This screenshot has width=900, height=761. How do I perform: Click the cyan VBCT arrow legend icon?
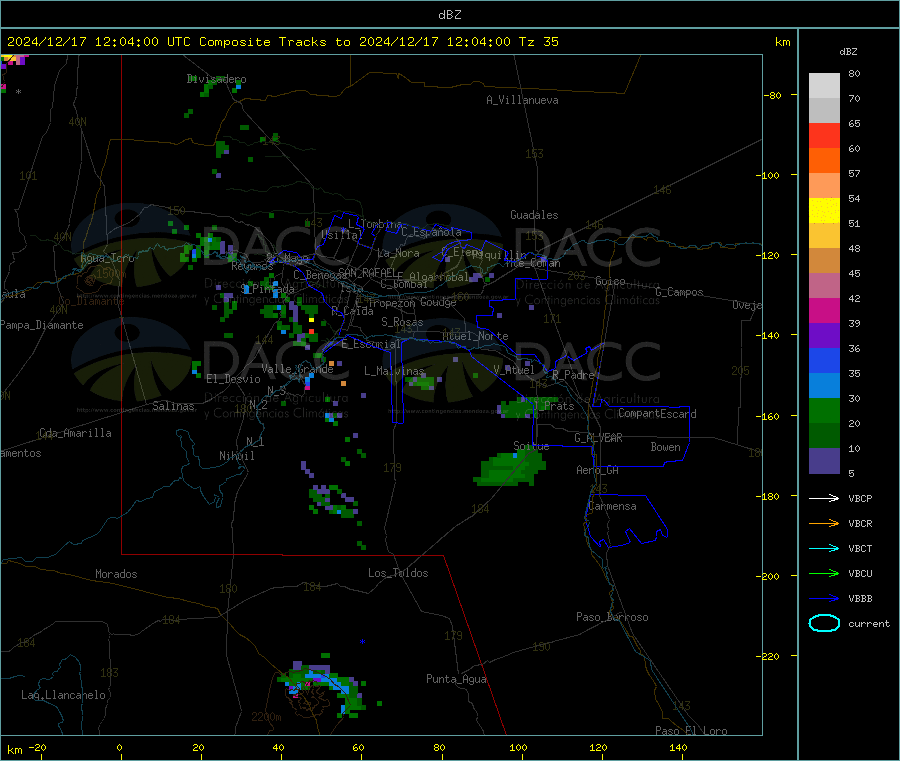click(824, 549)
